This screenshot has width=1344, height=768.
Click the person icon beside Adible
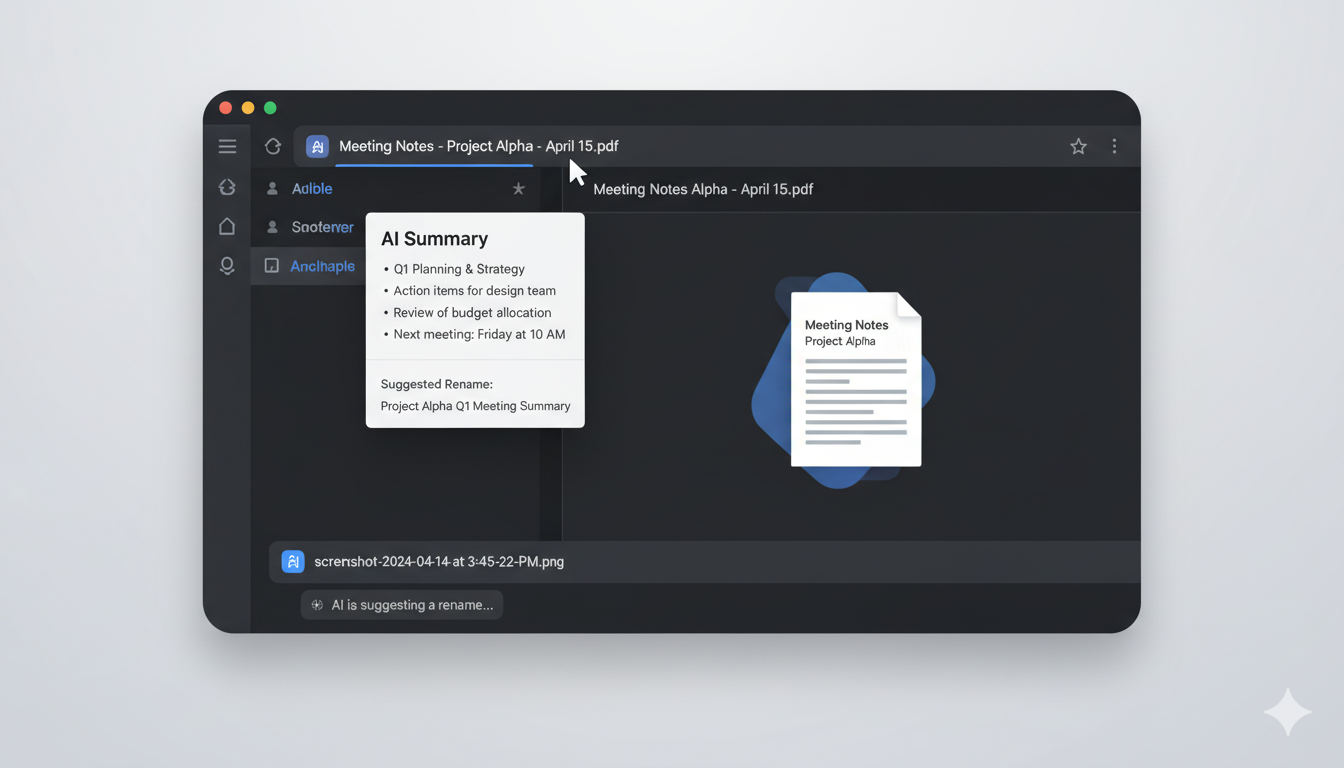(x=272, y=188)
